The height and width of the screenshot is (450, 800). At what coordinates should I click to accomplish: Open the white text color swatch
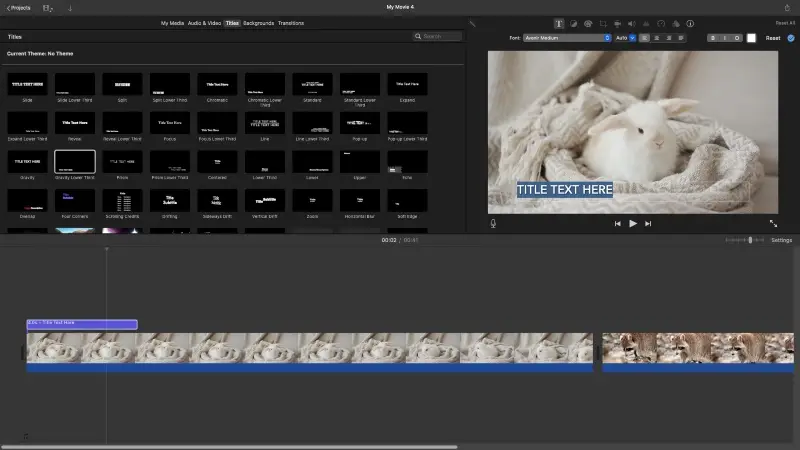pyautogui.click(x=752, y=38)
